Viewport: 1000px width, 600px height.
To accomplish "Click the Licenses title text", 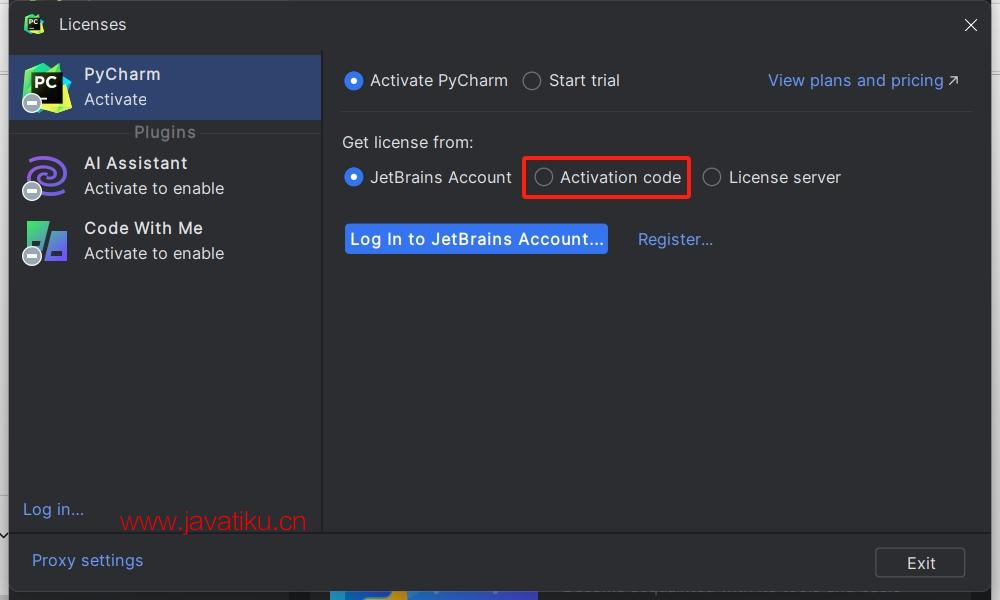I will 92,24.
